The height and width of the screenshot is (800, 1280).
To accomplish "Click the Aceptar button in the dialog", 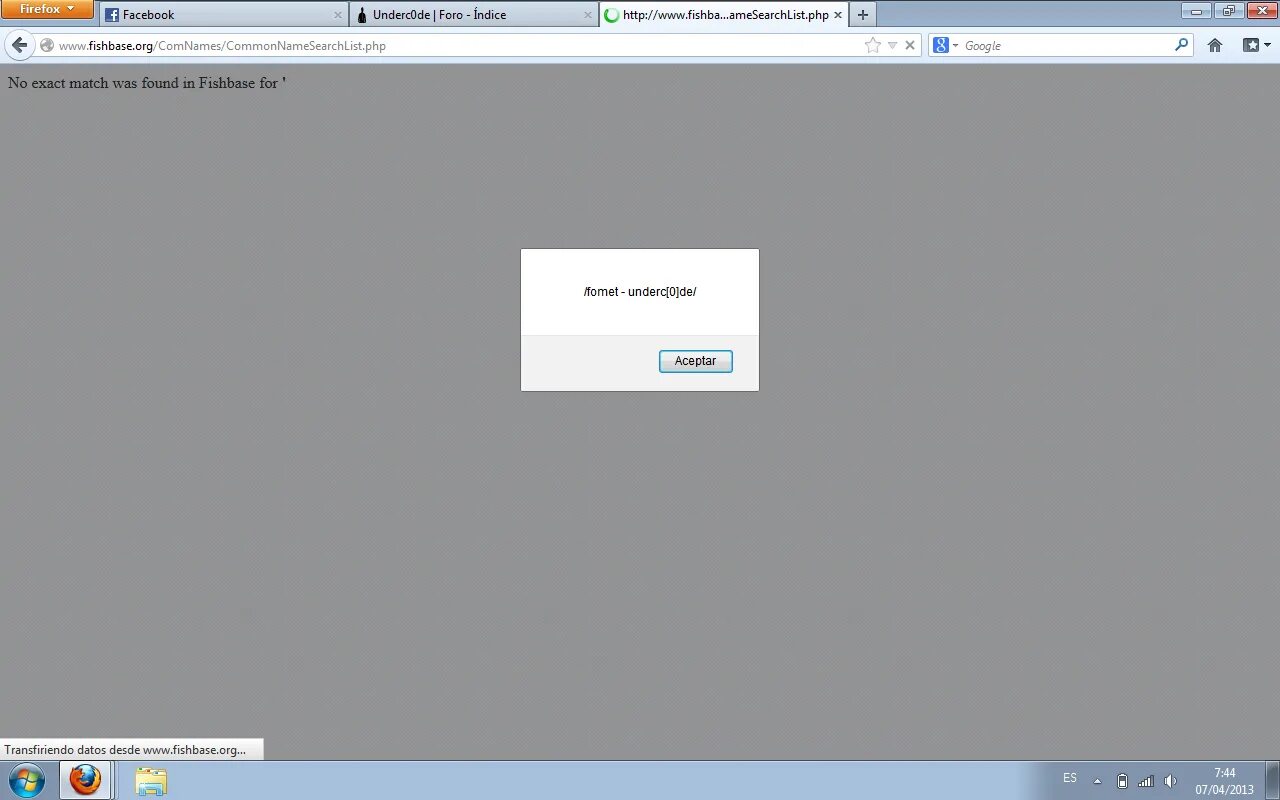I will (x=695, y=361).
